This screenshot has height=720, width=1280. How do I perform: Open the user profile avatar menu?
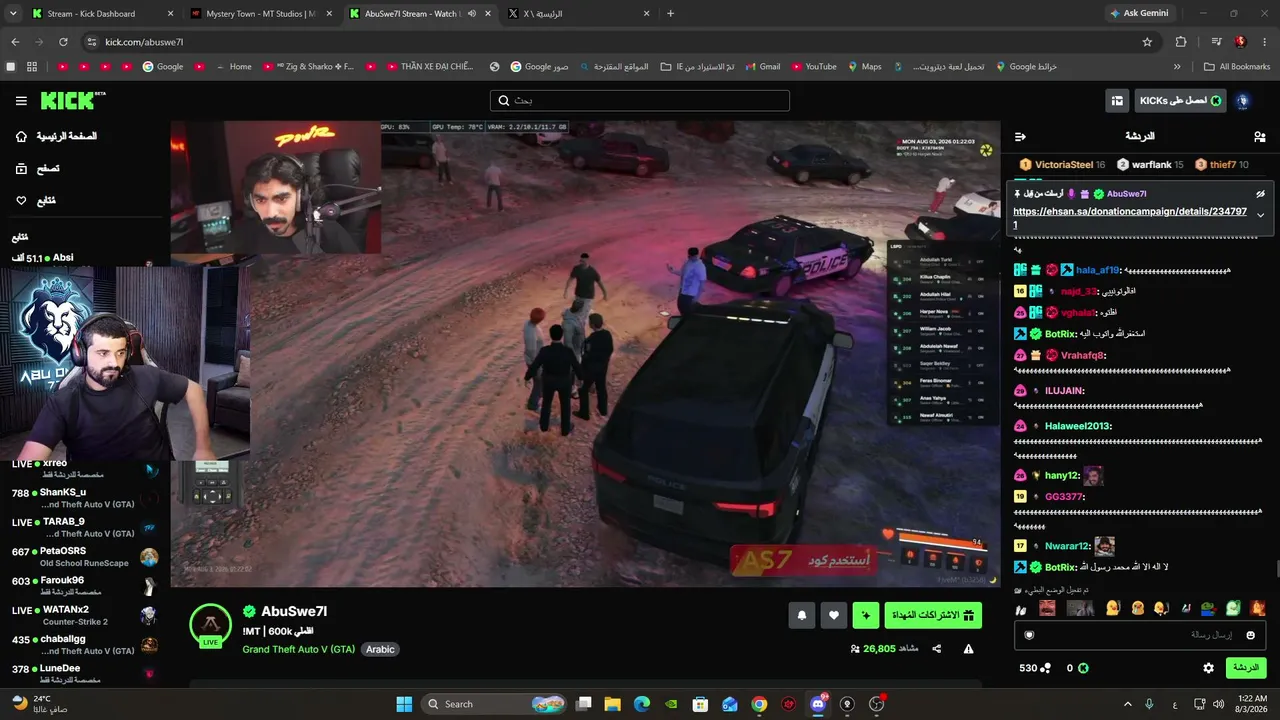tap(1243, 101)
